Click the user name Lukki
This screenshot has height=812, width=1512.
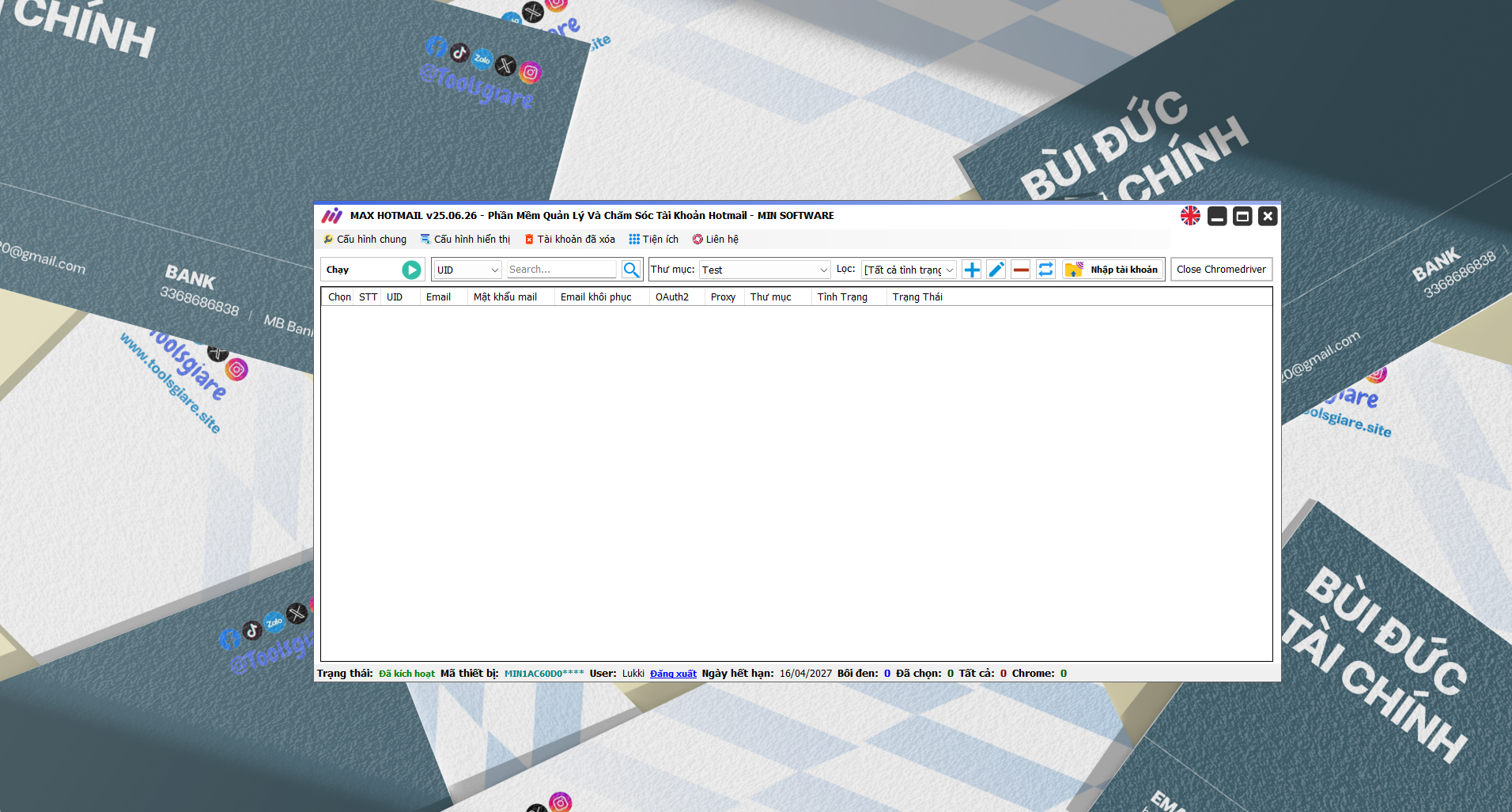pos(633,674)
